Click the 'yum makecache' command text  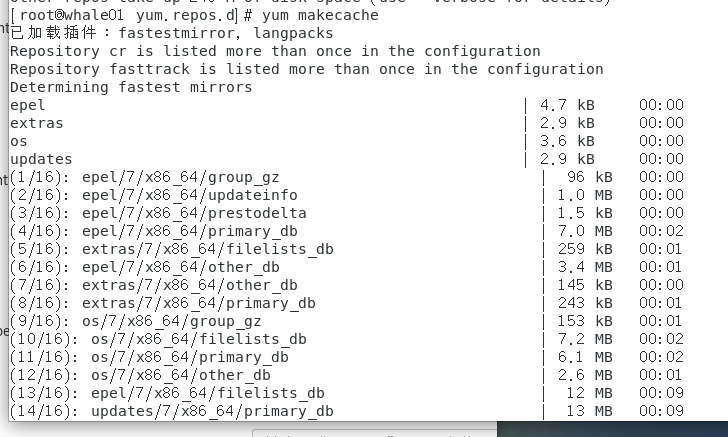pos(325,15)
